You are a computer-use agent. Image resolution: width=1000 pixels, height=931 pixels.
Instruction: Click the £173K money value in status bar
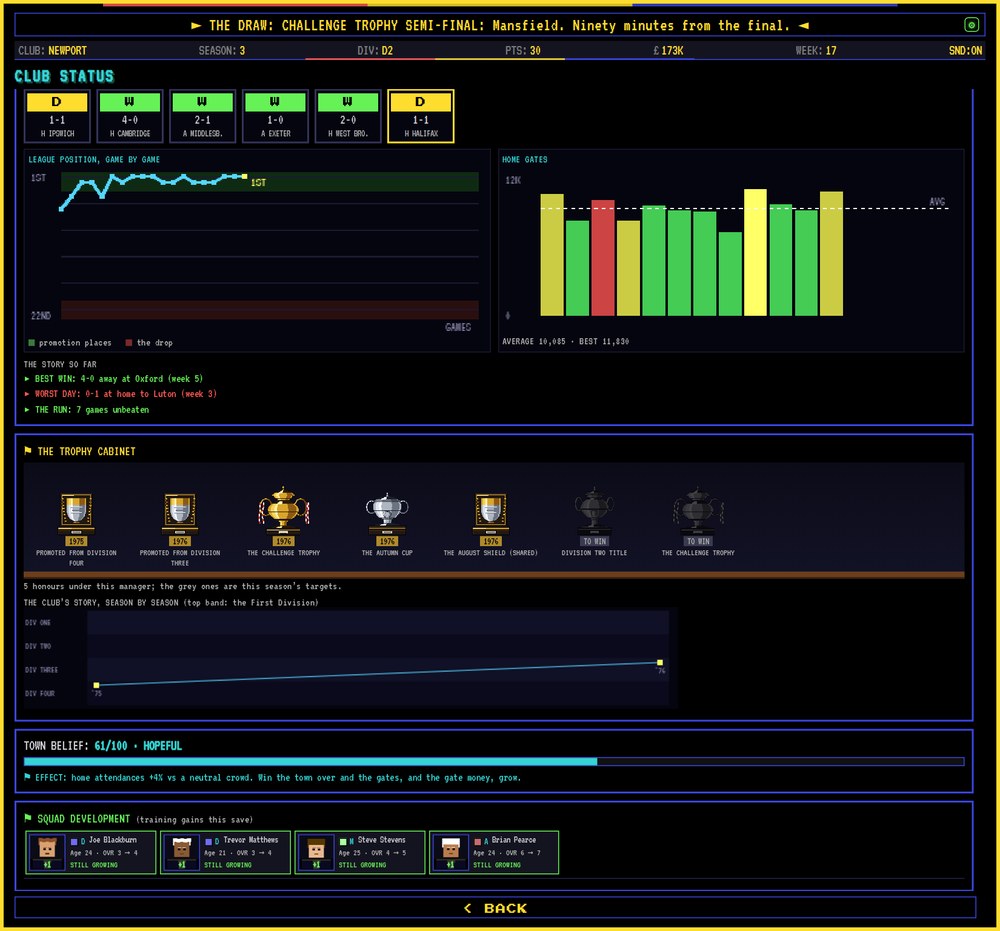click(x=668, y=50)
